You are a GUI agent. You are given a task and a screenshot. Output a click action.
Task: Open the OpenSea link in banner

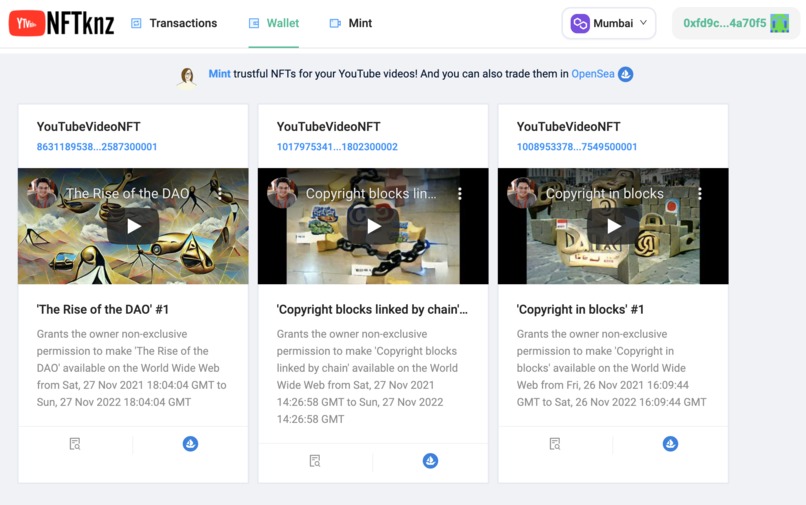[x=593, y=74]
